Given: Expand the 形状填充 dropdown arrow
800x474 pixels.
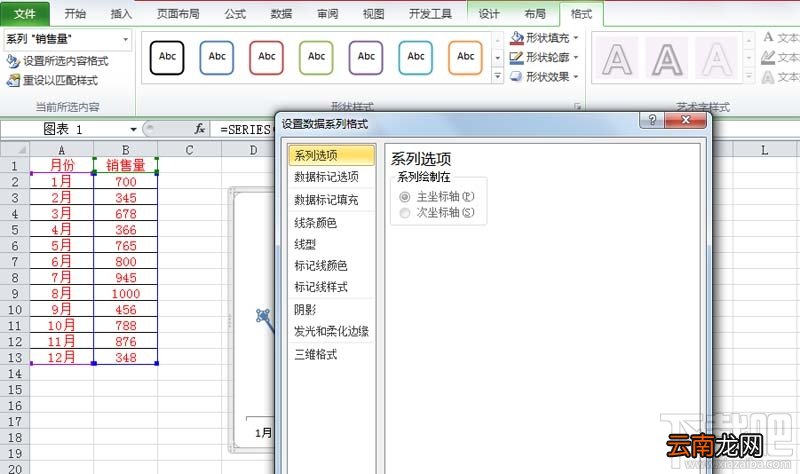Looking at the screenshot, I should [x=576, y=38].
